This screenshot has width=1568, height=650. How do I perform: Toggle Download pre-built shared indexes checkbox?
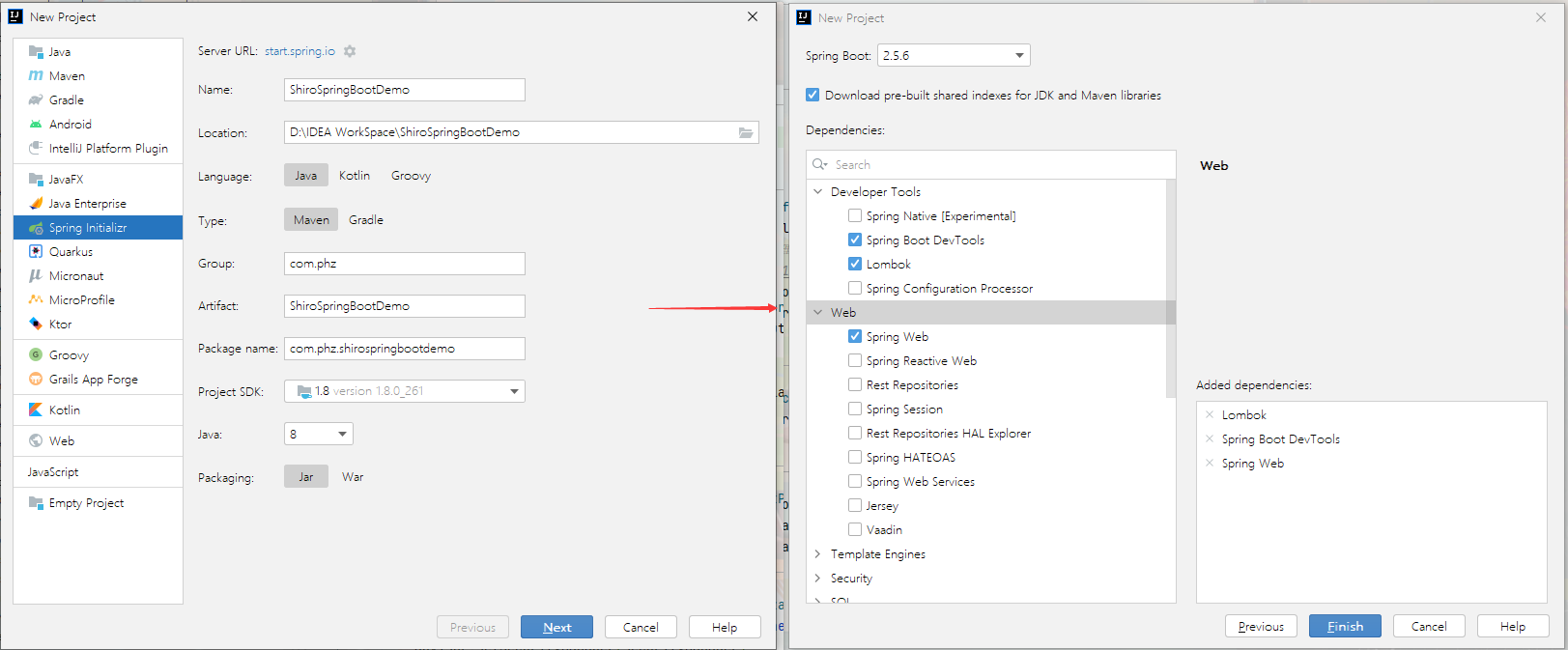[x=813, y=96]
